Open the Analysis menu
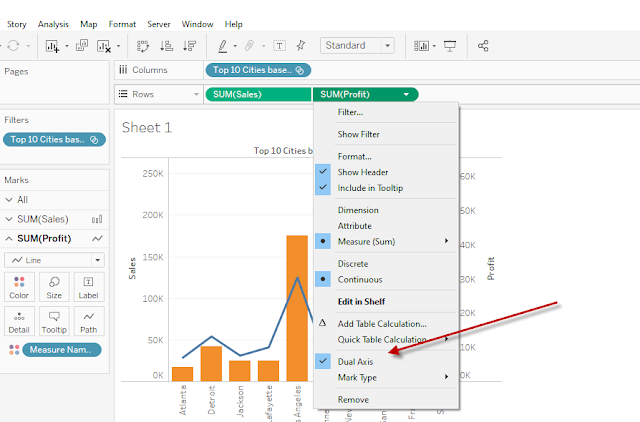Screen dimensions: 640x422 coord(53,24)
